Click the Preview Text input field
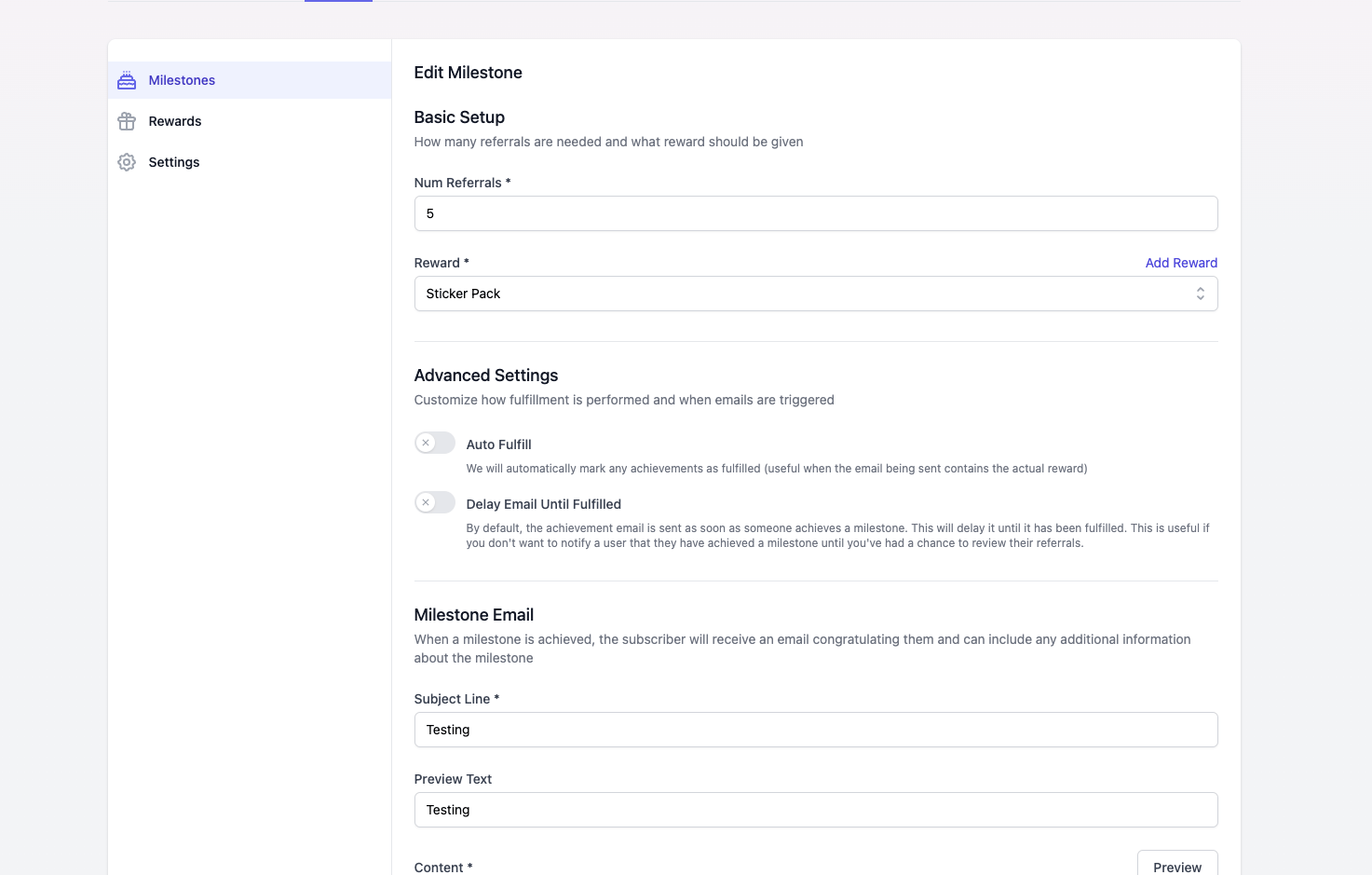 (816, 810)
